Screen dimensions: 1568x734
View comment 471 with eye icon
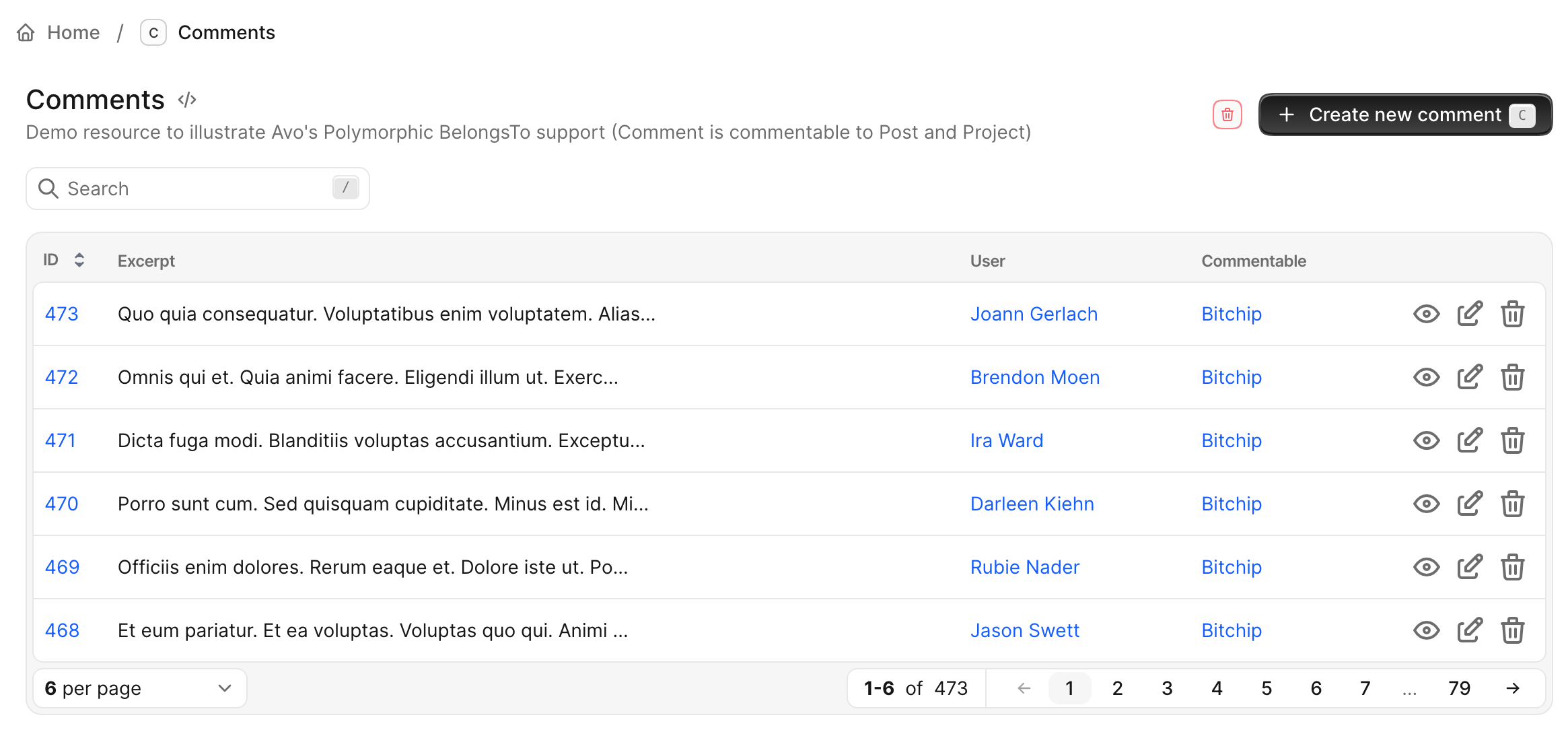pyautogui.click(x=1426, y=440)
